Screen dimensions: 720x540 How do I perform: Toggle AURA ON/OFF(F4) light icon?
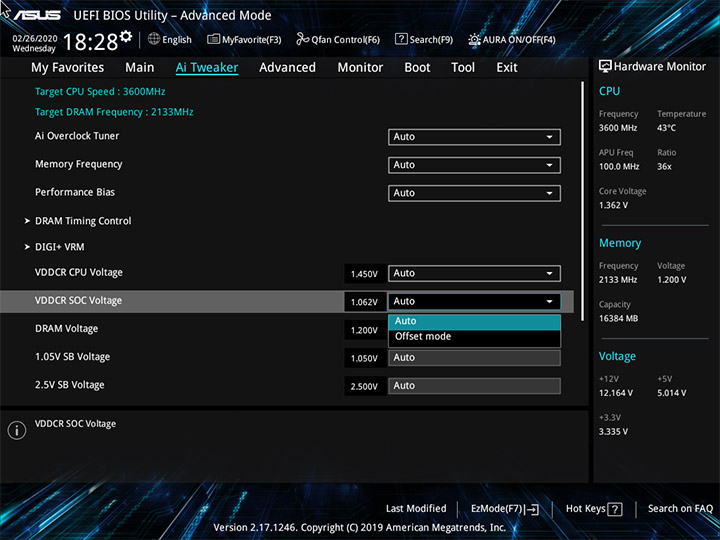tap(474, 39)
